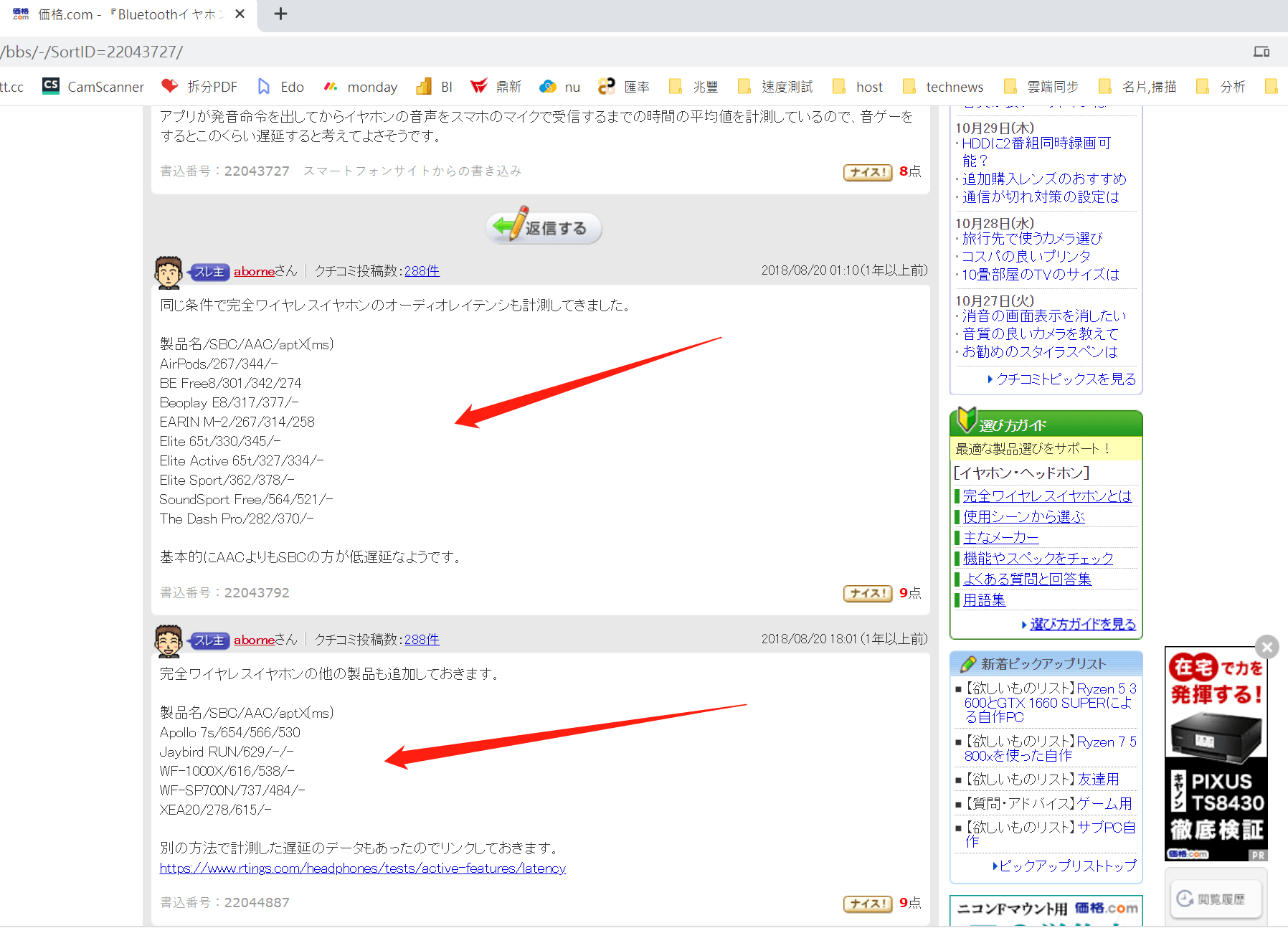Viewport: 1288px width, 928px height.
Task: Open 音質の良いカメラを教えて topic
Action: coord(1040,333)
